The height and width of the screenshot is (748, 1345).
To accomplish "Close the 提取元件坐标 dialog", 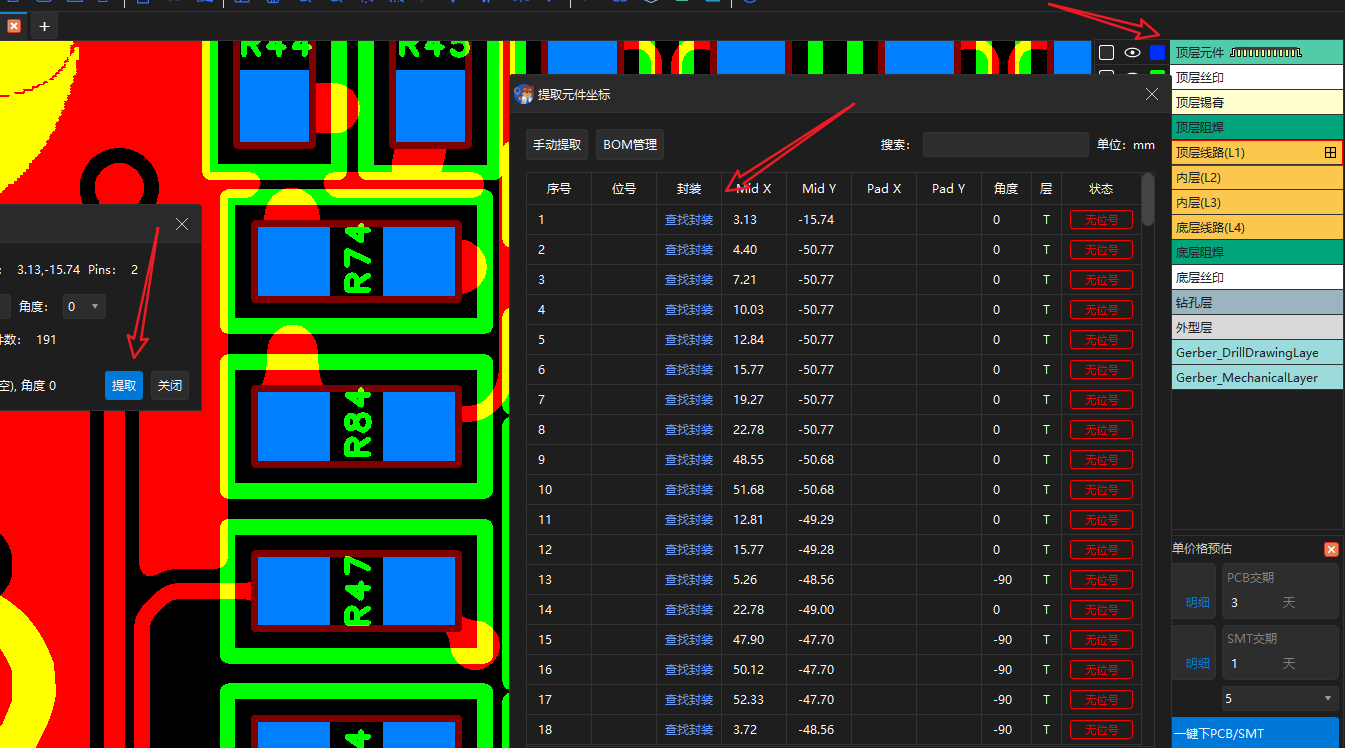I will 1152,94.
